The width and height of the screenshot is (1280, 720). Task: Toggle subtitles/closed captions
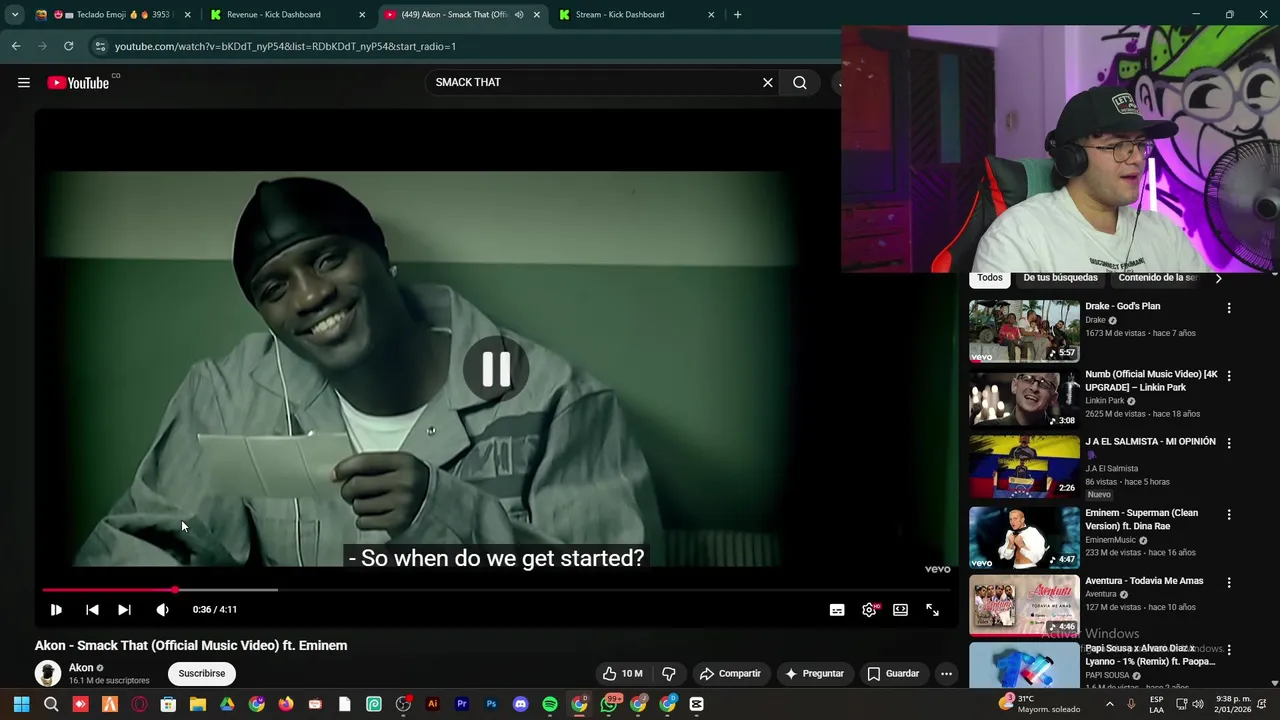837,610
